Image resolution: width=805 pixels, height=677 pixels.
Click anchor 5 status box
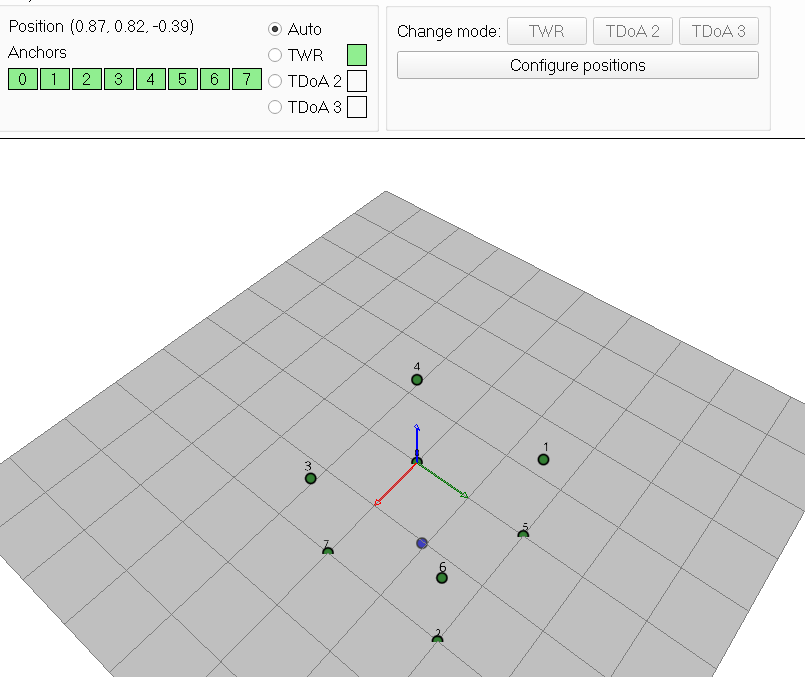coord(182,80)
